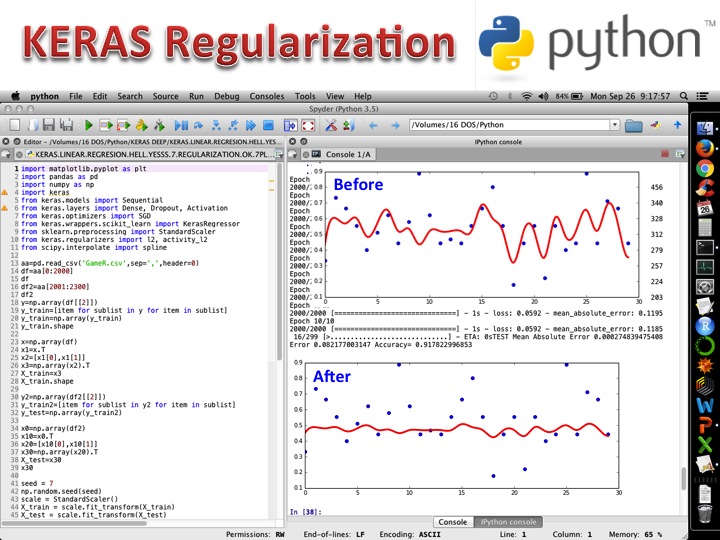This screenshot has width=720, height=540.
Task: Switch to the IPython console bottom tab
Action: point(508,522)
